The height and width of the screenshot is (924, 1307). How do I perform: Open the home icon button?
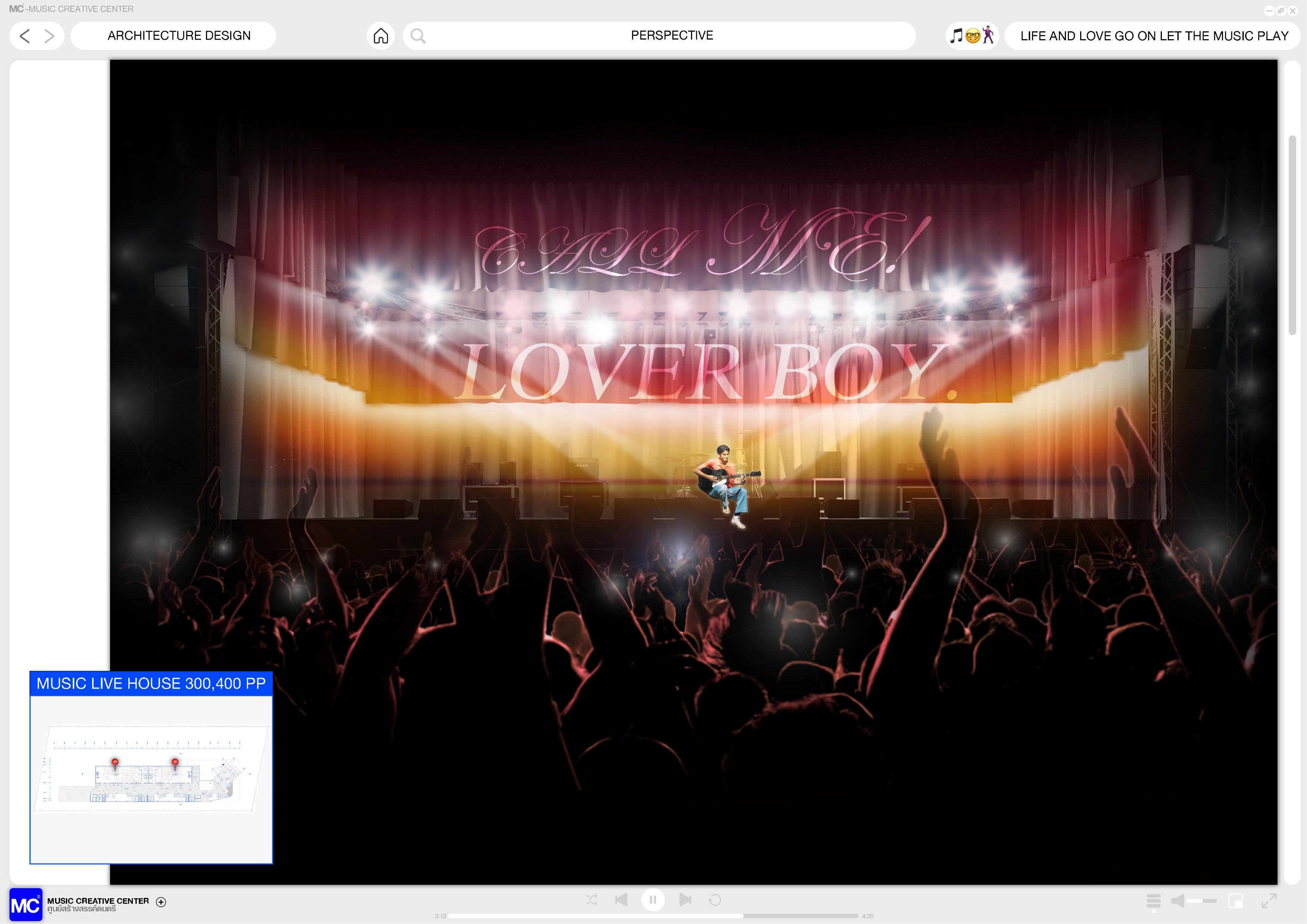tap(381, 37)
